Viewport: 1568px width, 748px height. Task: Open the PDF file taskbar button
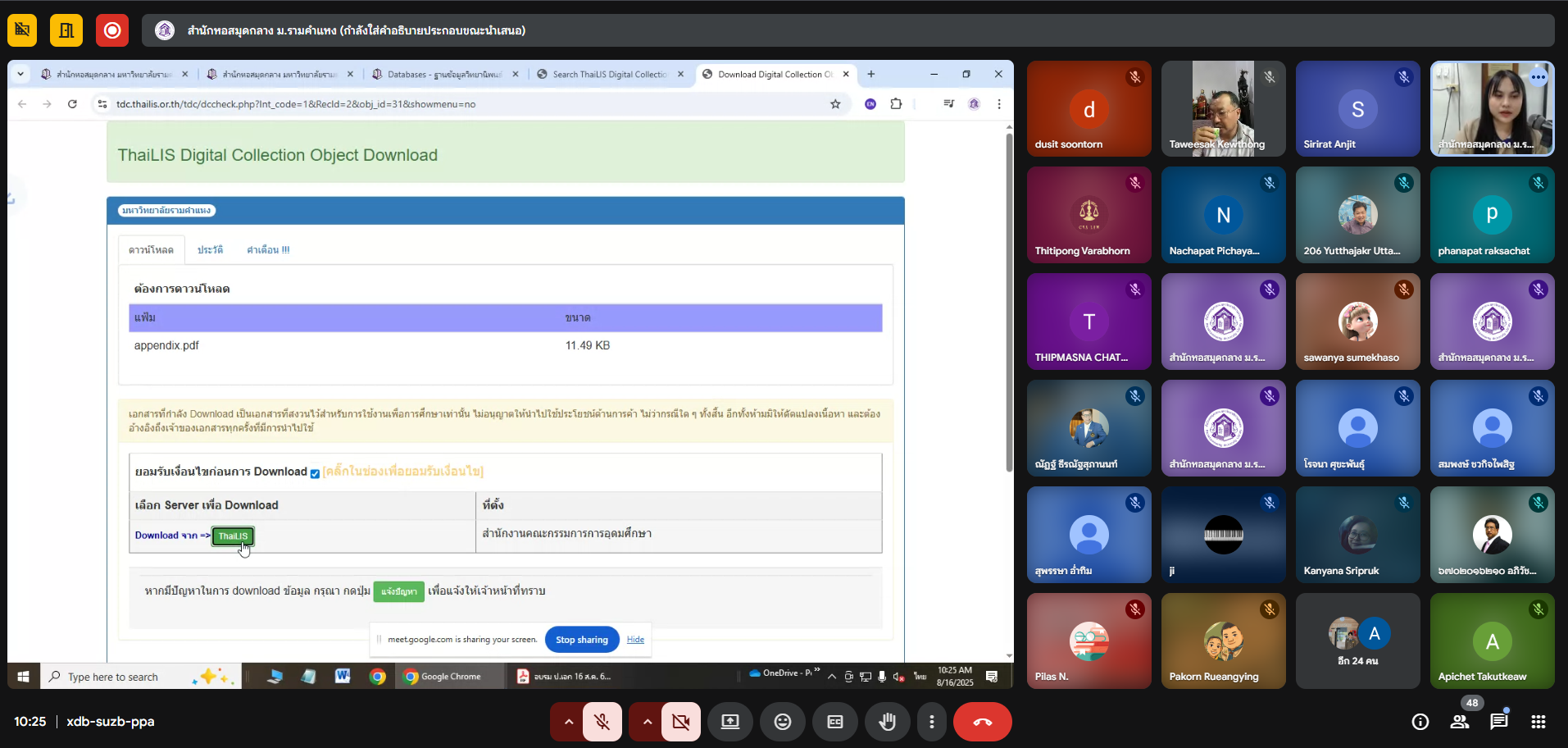[566, 677]
